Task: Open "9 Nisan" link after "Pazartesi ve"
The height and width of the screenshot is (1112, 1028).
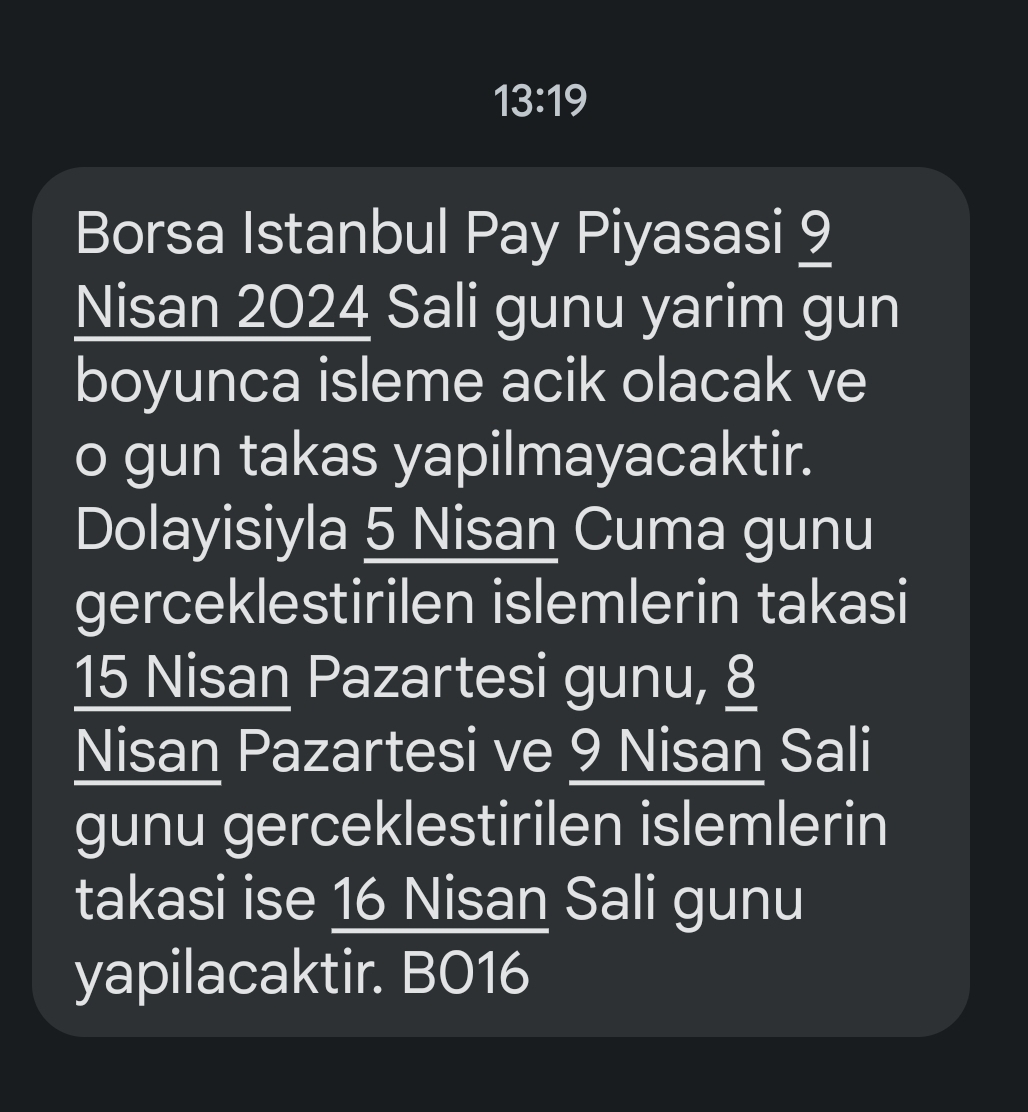Action: [x=666, y=752]
